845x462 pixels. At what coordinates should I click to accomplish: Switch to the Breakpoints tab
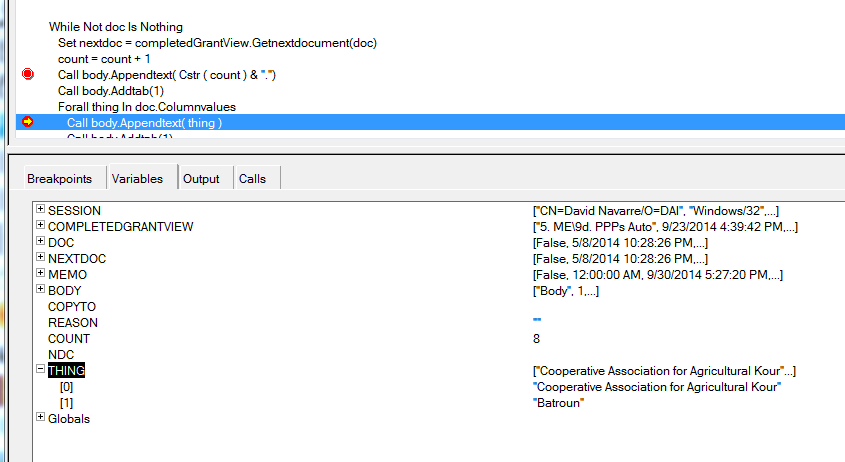point(59,178)
